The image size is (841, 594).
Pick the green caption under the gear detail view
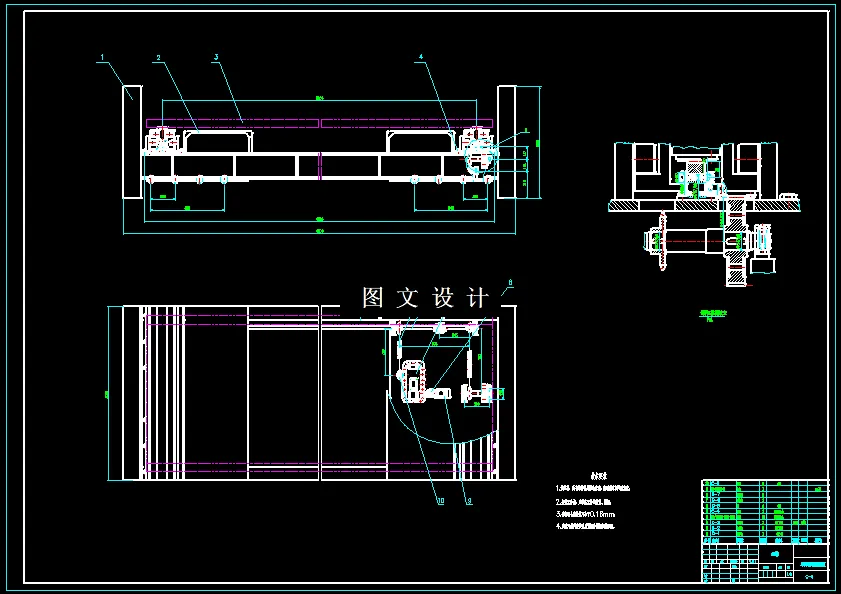pyautogui.click(x=713, y=316)
